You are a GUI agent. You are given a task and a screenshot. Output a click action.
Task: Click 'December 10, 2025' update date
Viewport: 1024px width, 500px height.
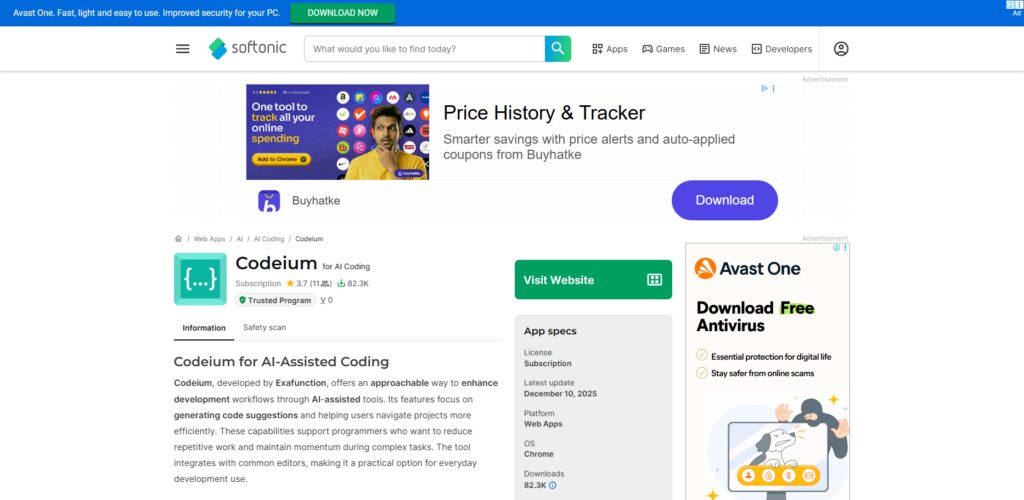[x=560, y=394]
